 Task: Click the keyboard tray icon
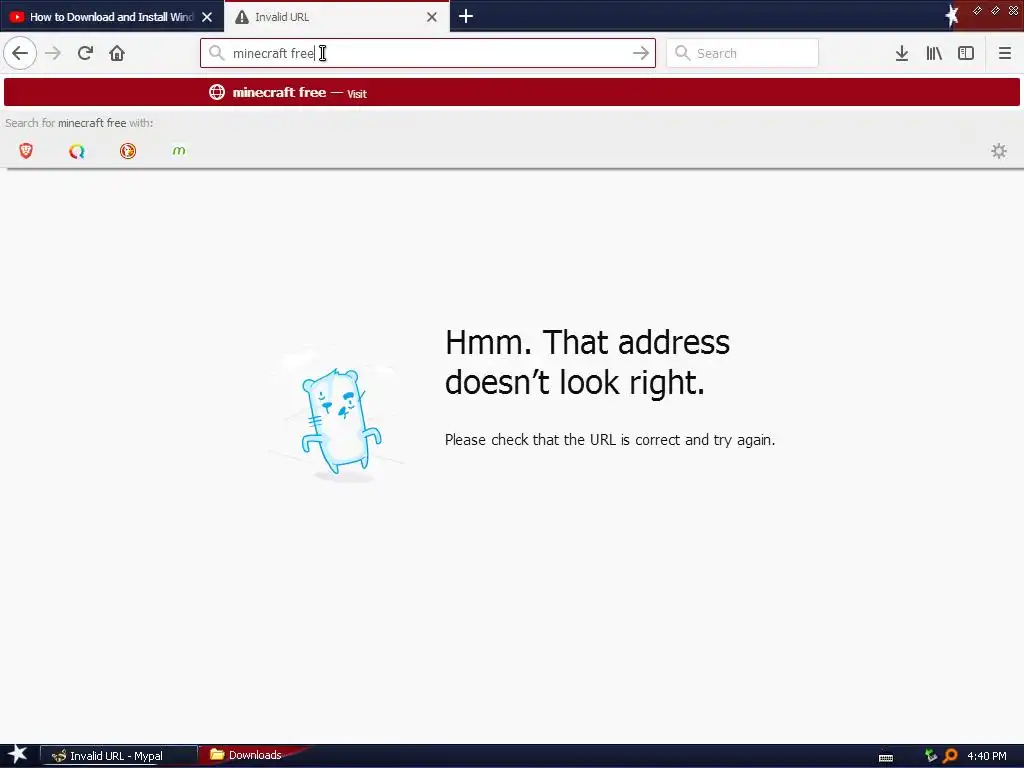tap(886, 757)
